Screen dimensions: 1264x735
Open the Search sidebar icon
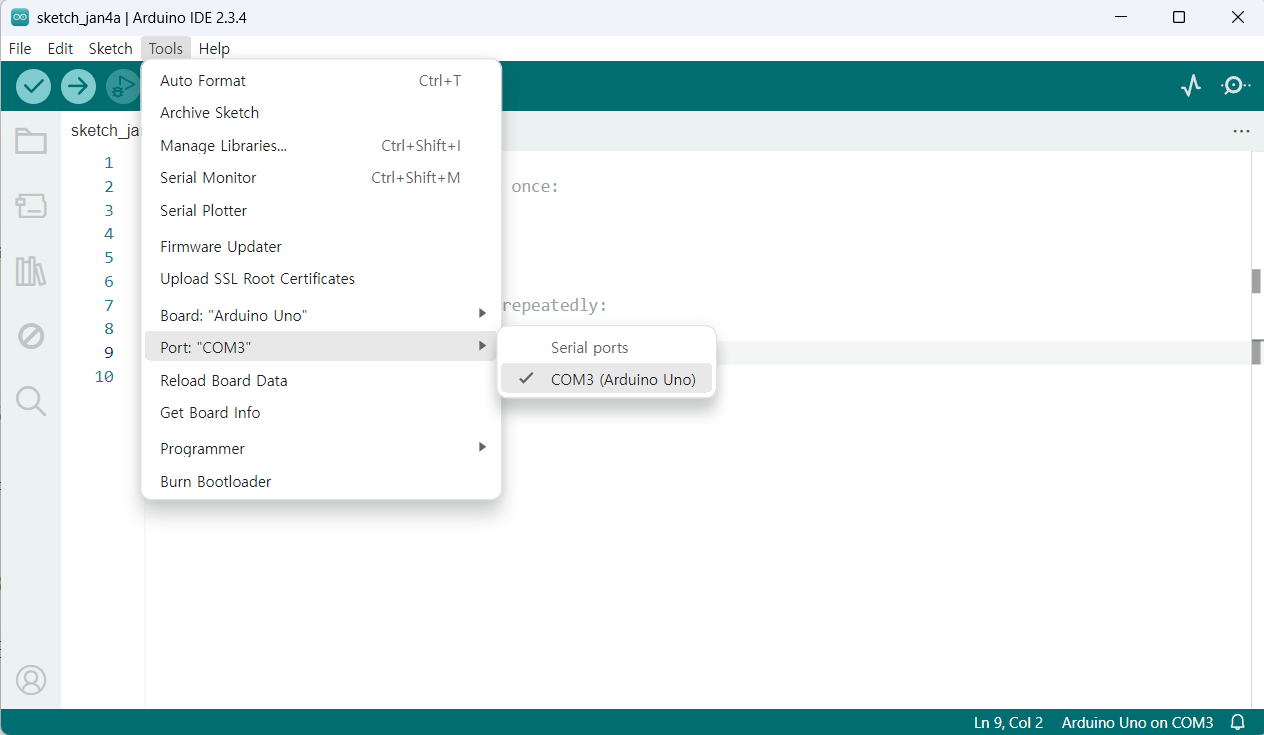(31, 401)
